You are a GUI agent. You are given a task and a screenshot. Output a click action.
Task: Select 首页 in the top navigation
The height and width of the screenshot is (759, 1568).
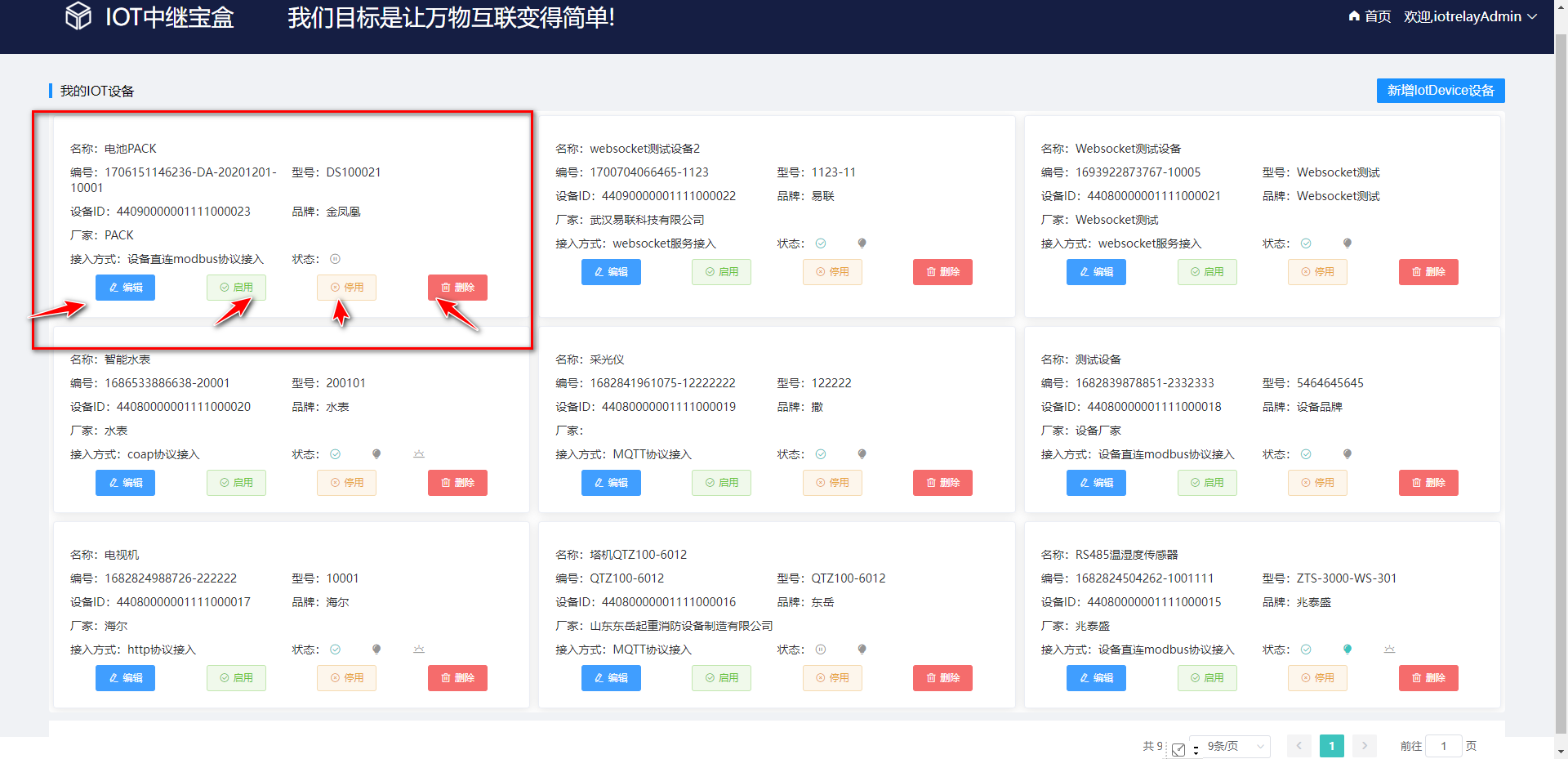tap(1376, 16)
